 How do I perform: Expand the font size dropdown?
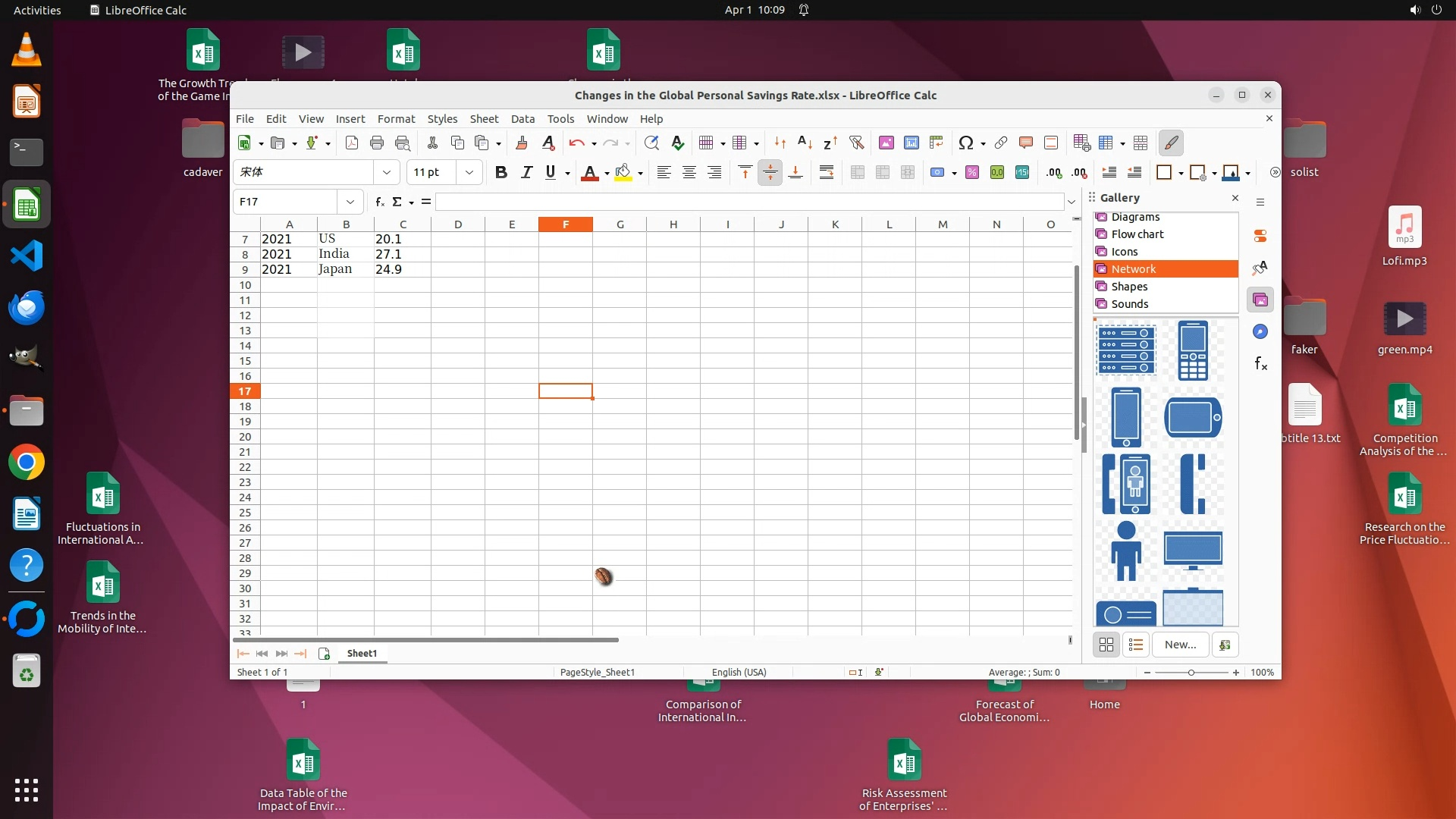tap(469, 173)
